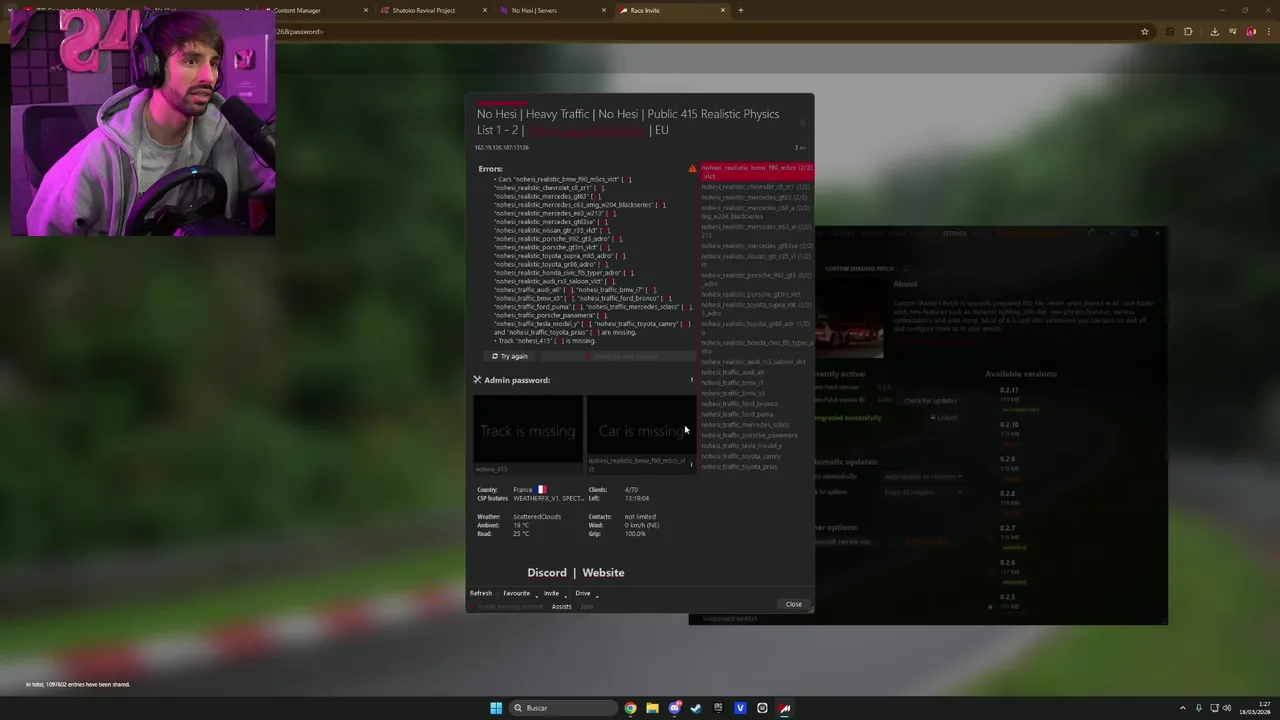Open Content Manager from the taskbar
Viewport: 1280px width, 720px height.
pyautogui.click(x=785, y=708)
